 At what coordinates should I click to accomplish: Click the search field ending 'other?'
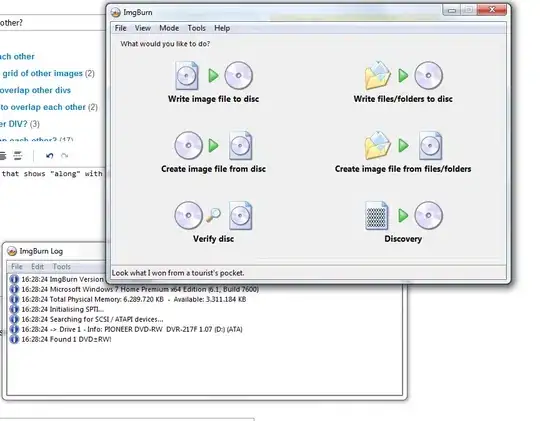coord(52,23)
